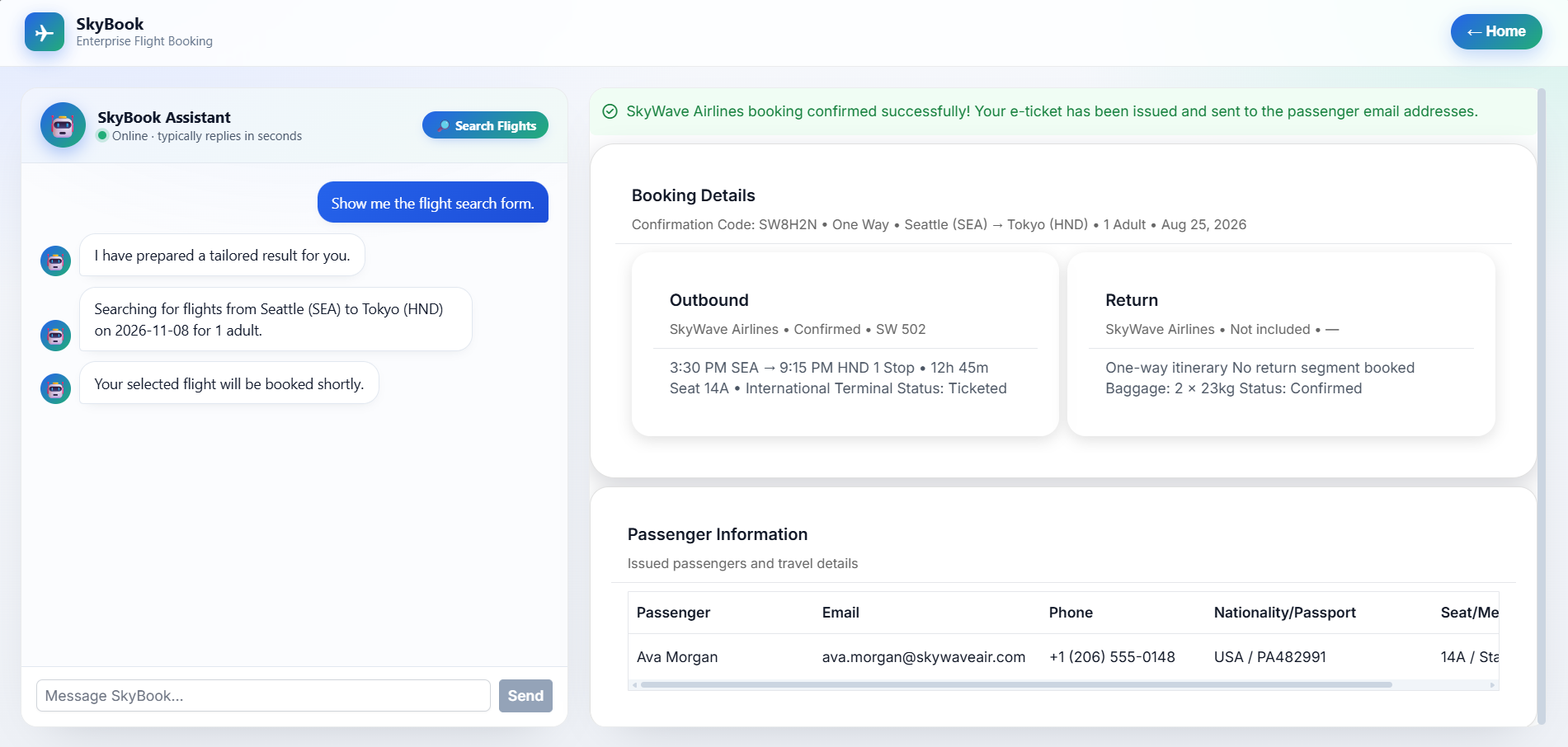Click the Booking Details heading
Viewport: 1568px width, 747px height.
(x=693, y=195)
